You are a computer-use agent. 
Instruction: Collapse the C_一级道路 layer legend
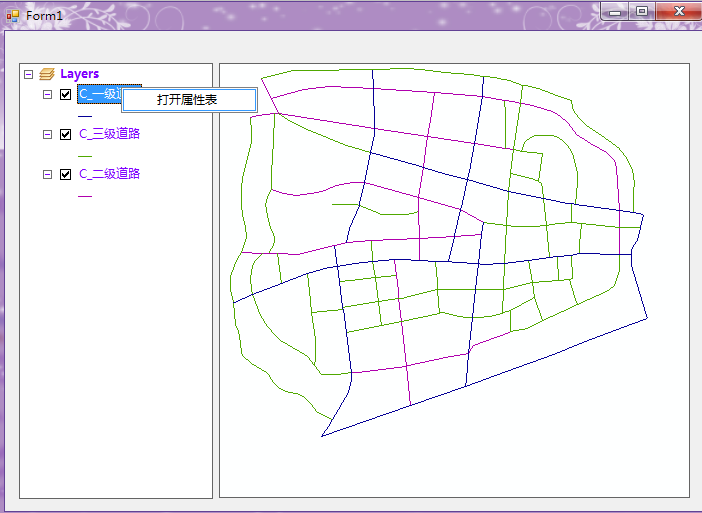pos(47,94)
